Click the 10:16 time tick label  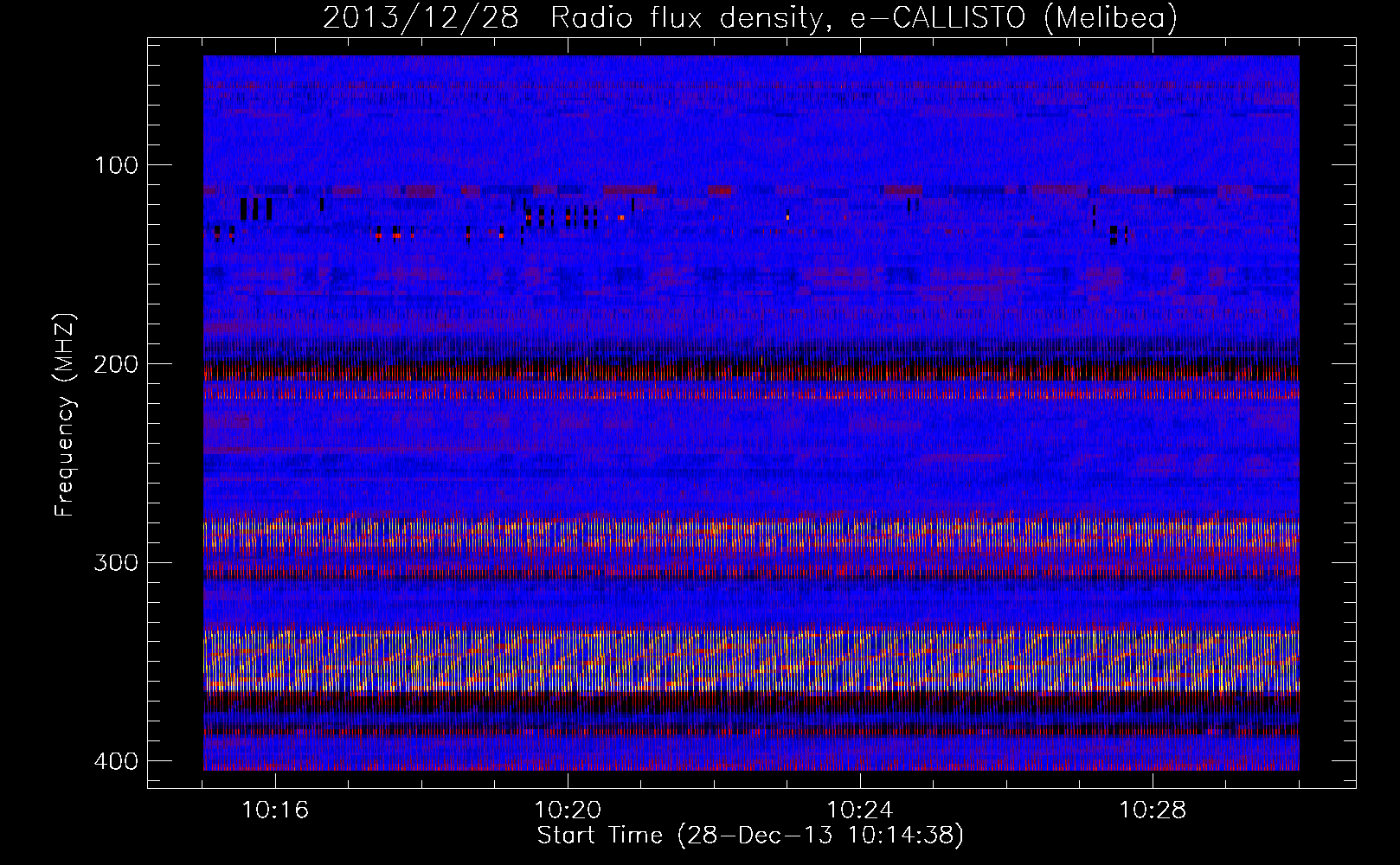[275, 811]
